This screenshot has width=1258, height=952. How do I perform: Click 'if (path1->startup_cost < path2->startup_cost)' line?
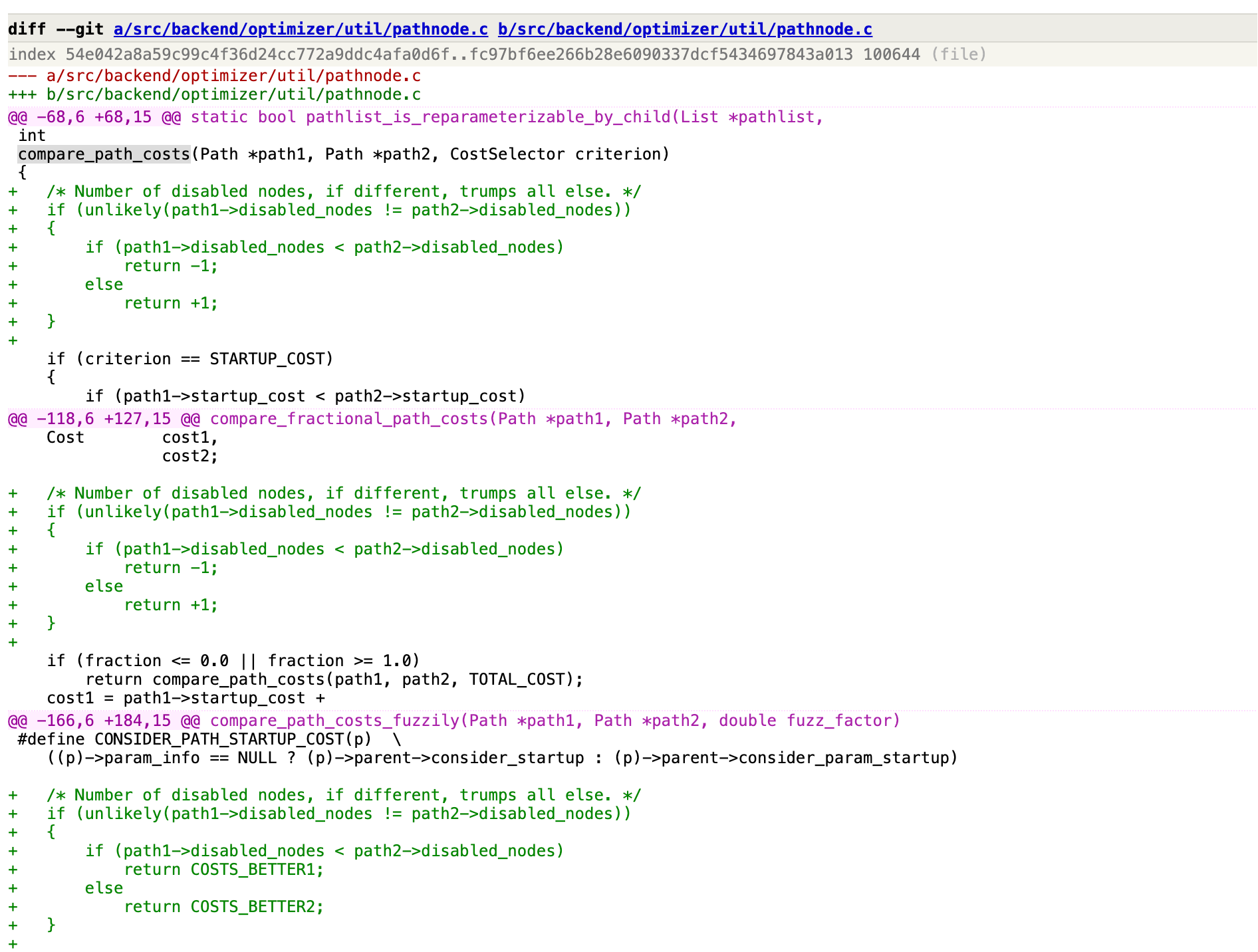[x=305, y=396]
